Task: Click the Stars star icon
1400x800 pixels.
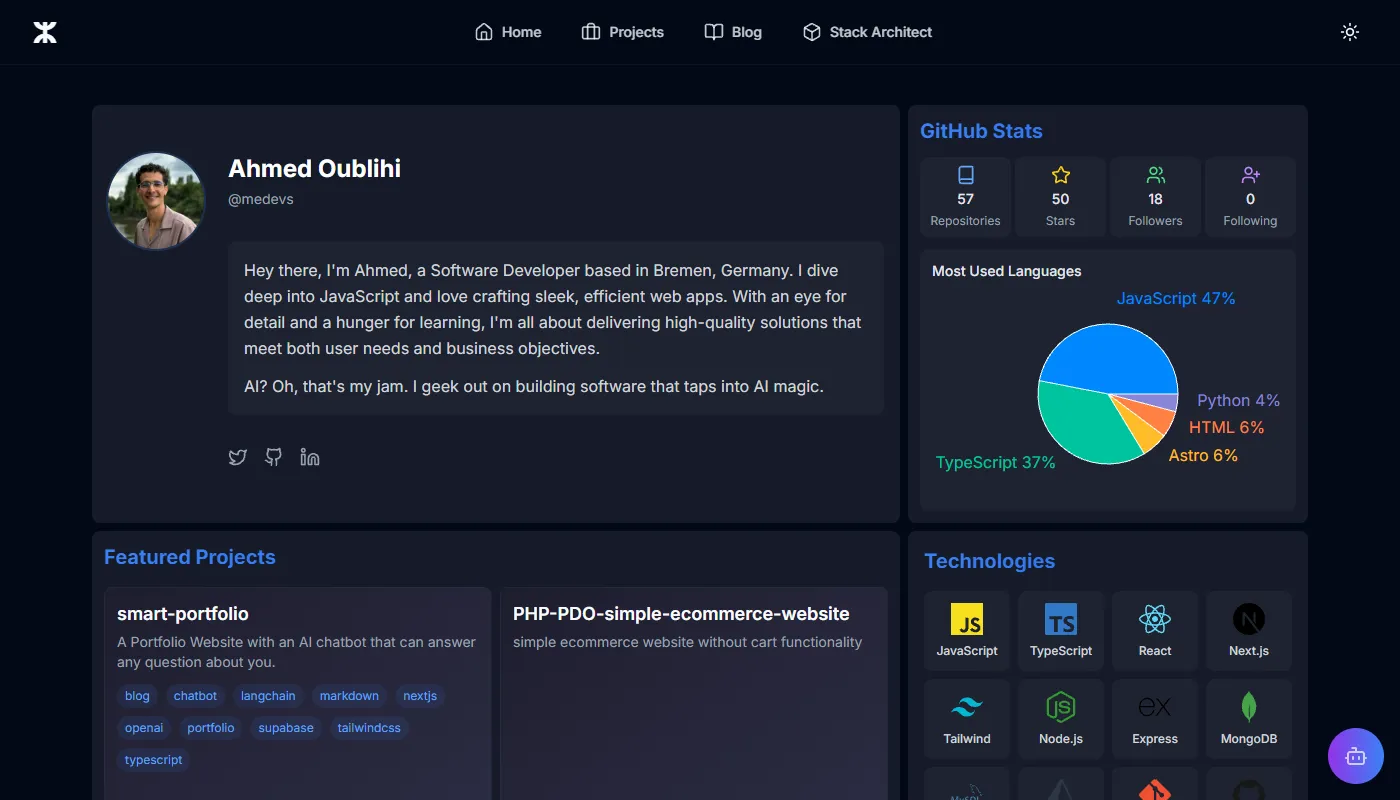Action: pos(1061,175)
